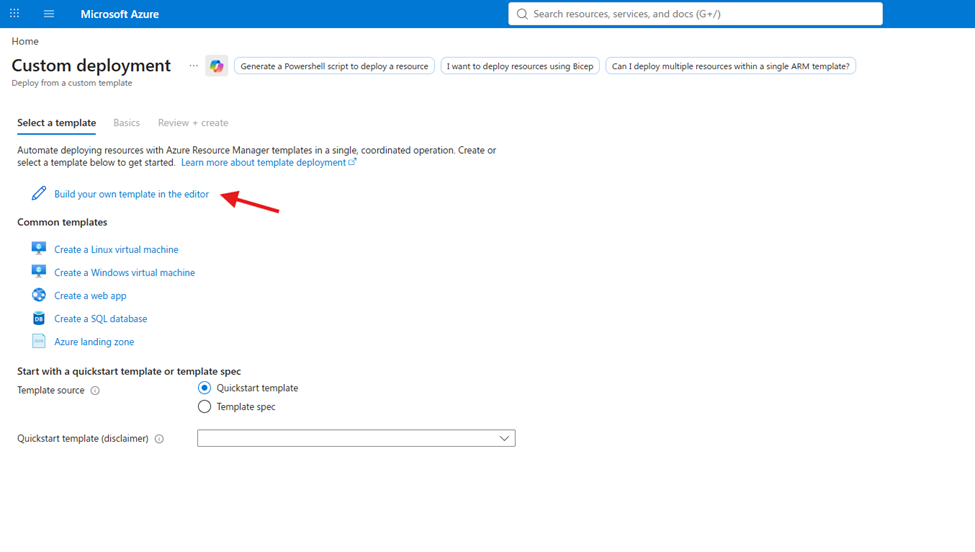Open the Azure apps grid launcher
Viewport: 975px width, 552px height.
coord(14,13)
